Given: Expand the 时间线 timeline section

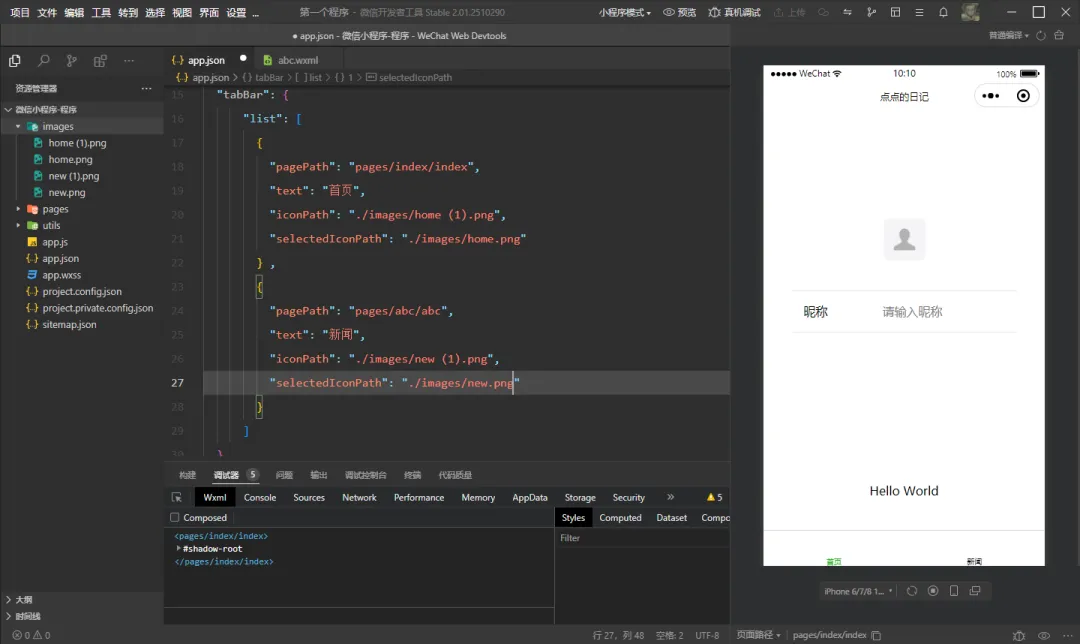Looking at the screenshot, I should point(9,616).
